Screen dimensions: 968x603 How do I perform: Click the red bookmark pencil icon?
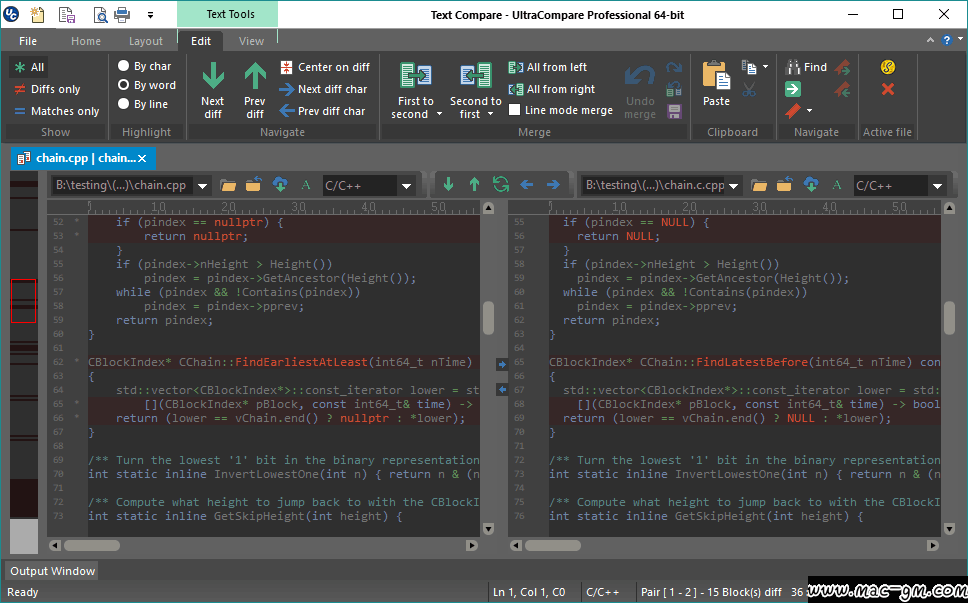(x=793, y=111)
